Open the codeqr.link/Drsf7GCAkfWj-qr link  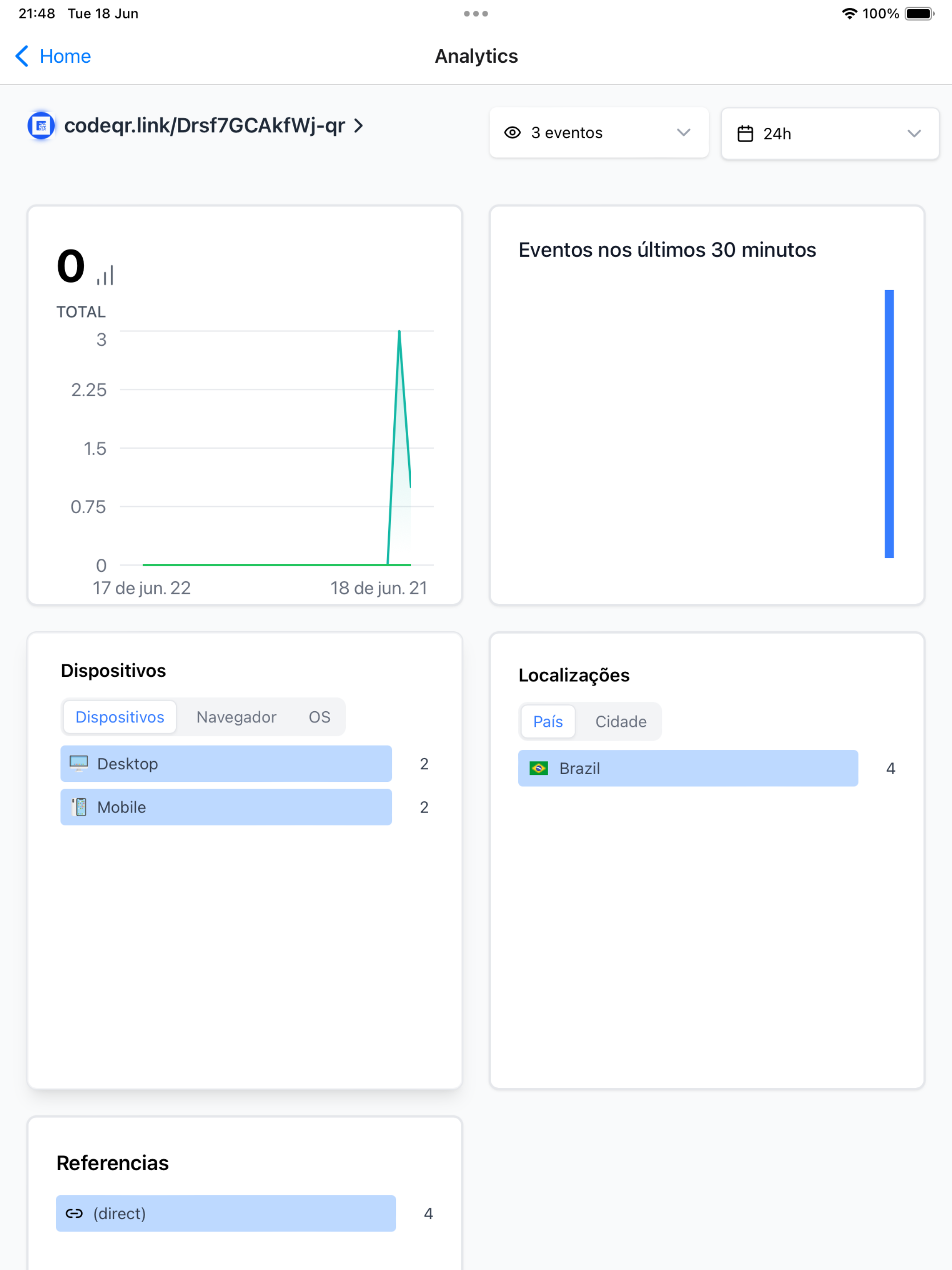pyautogui.click(x=204, y=125)
